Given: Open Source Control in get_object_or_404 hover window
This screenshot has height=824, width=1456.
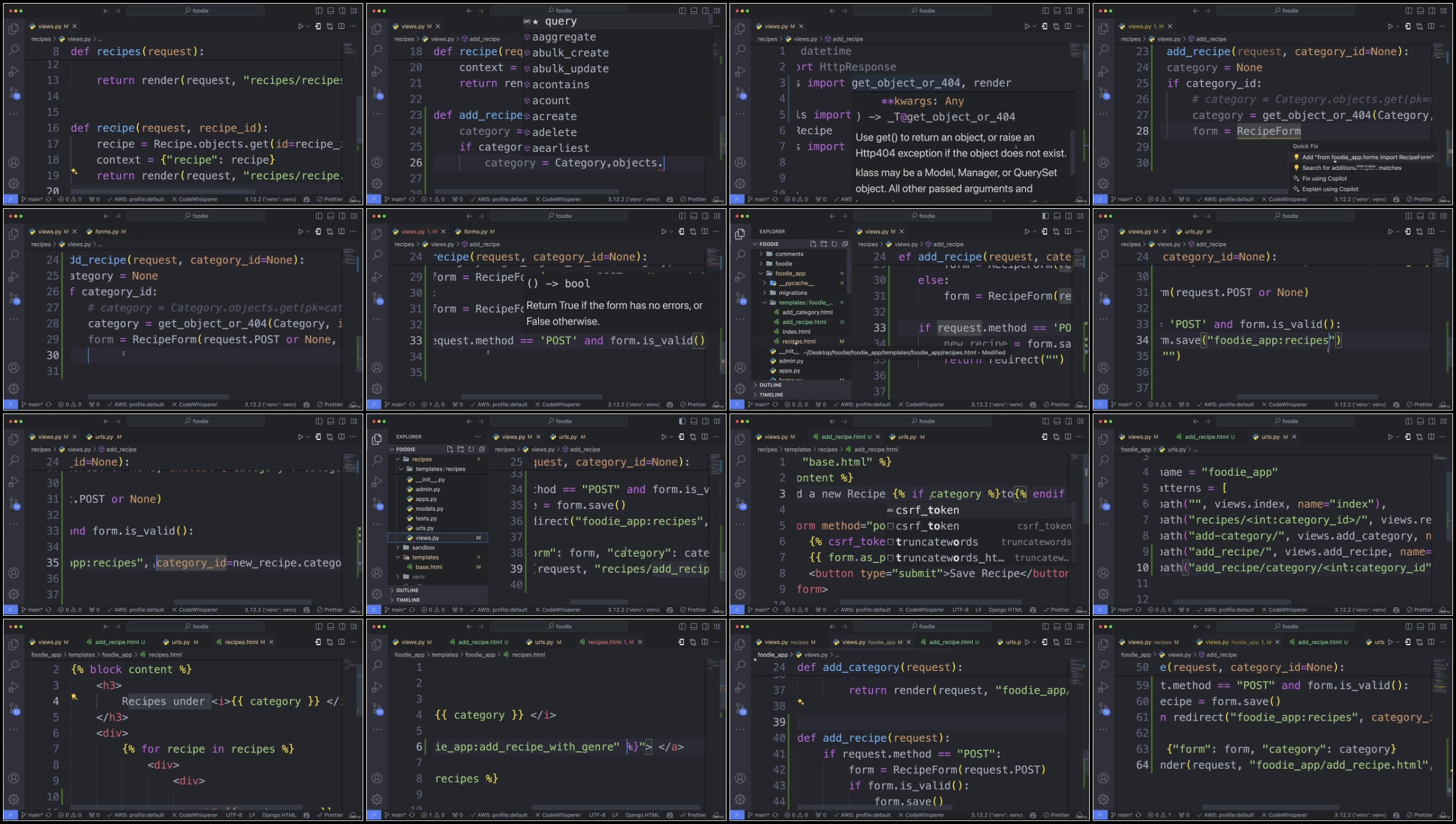Looking at the screenshot, I should pos(740,94).
